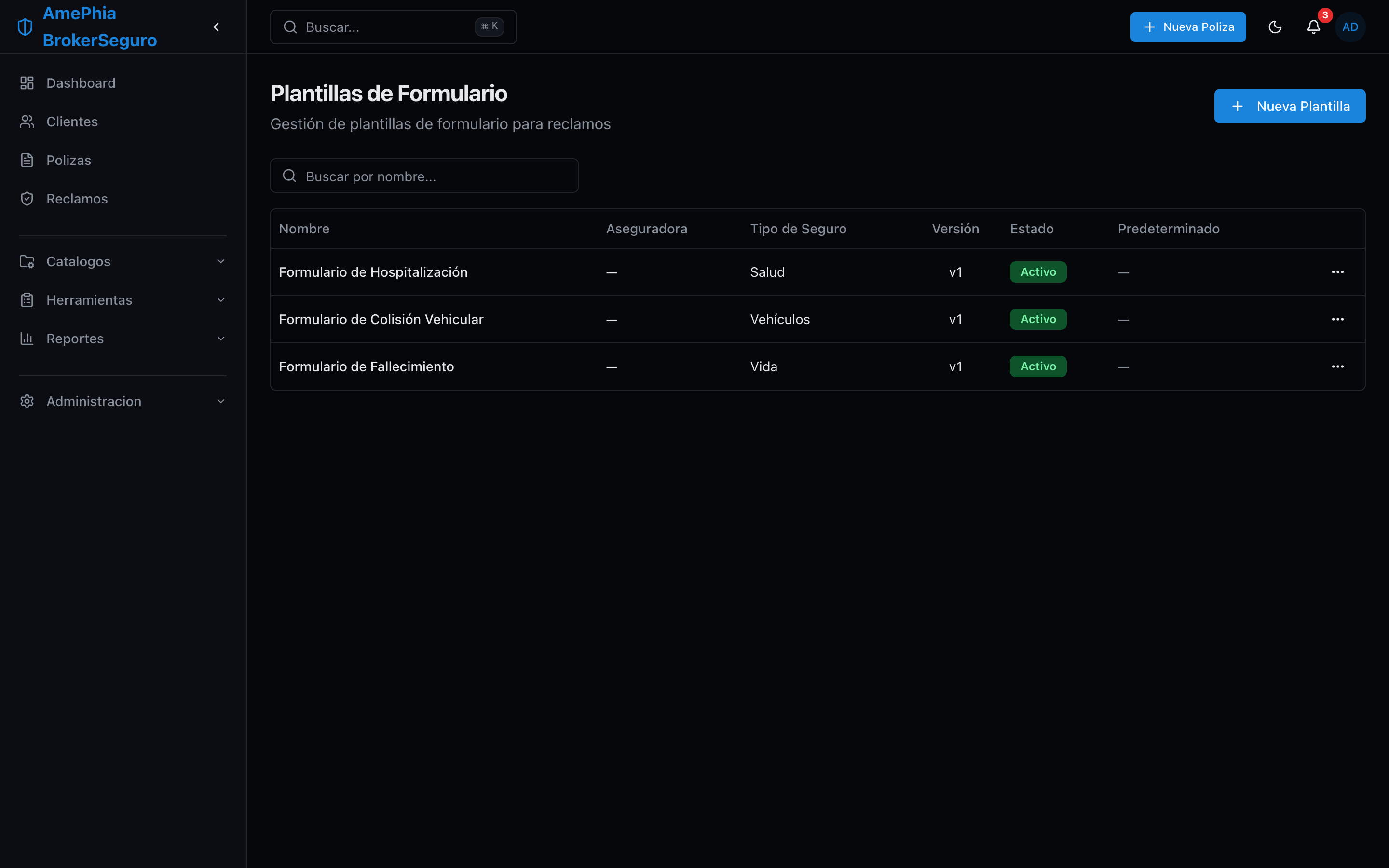Open Reclamos from the sidebar
The height and width of the screenshot is (868, 1389).
pos(123,199)
